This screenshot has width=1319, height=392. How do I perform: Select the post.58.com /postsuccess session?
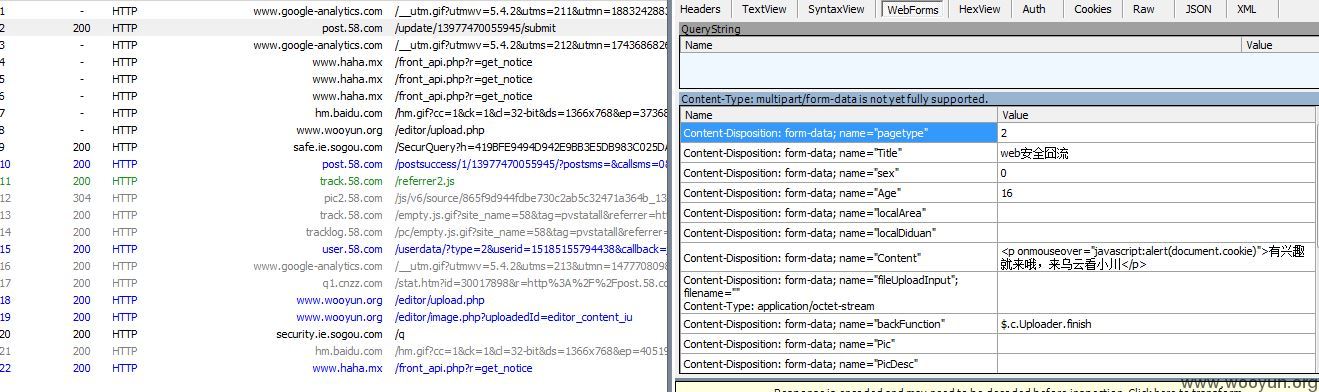[333, 164]
